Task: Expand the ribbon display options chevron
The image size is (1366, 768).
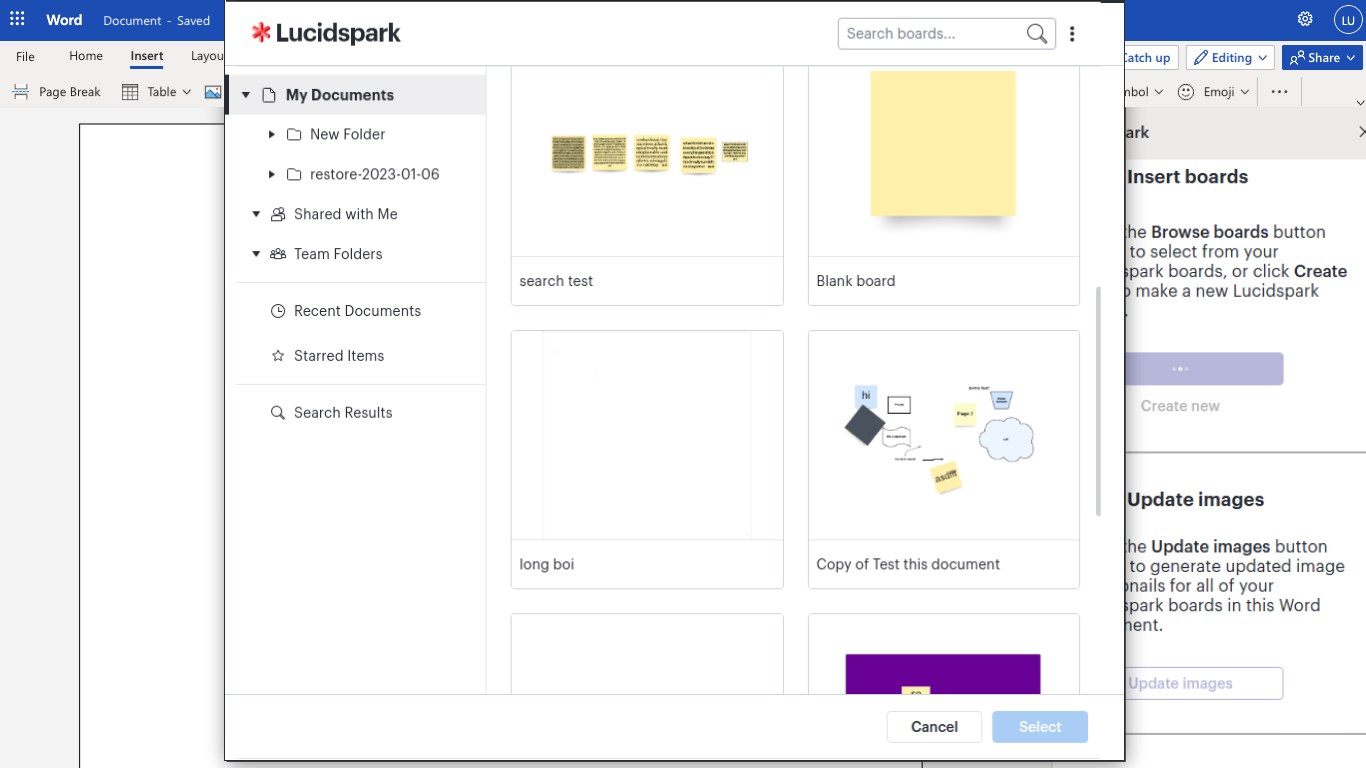Action: (1360, 102)
